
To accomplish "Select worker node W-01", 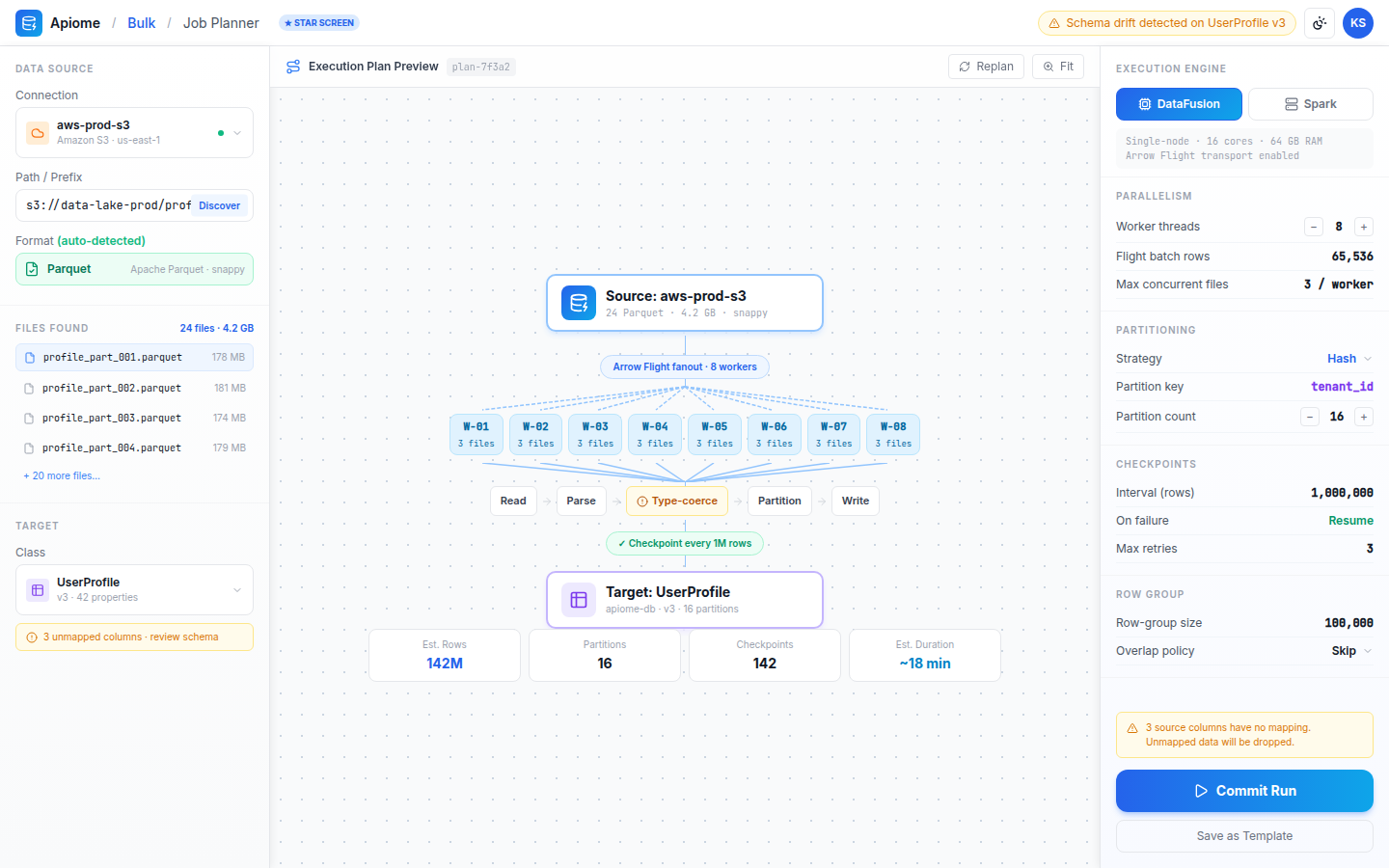I will [477, 434].
